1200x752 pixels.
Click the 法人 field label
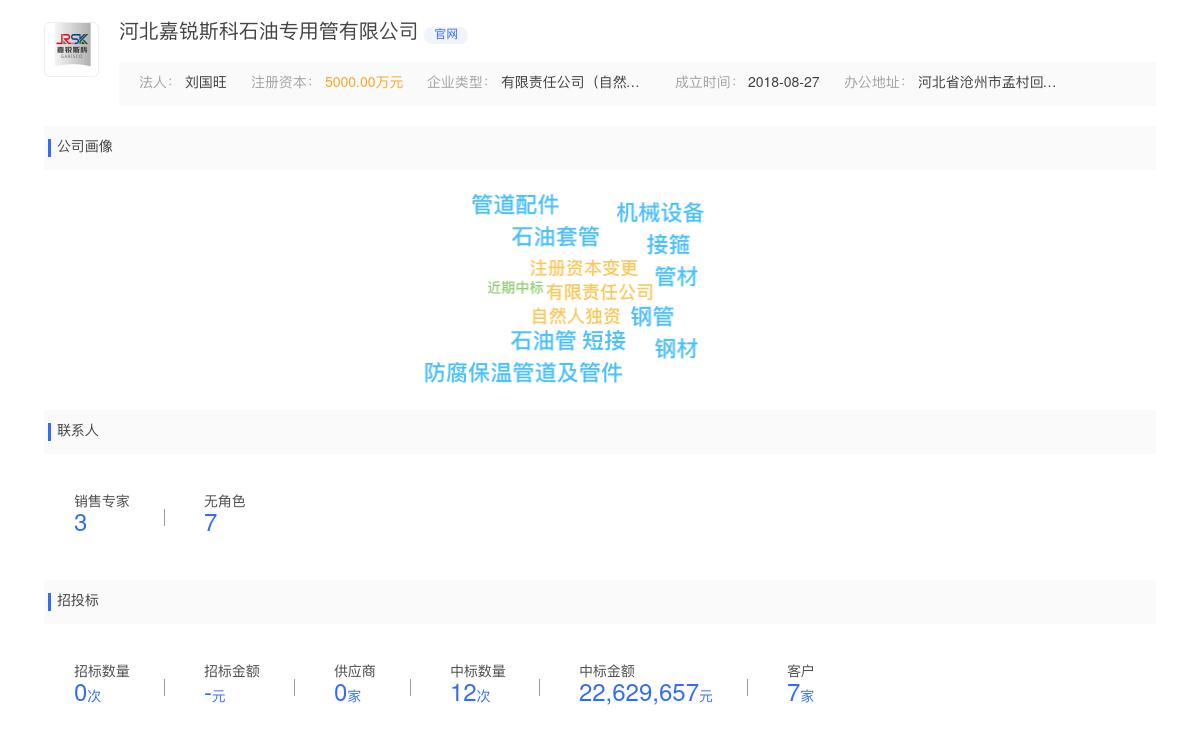click(x=155, y=83)
